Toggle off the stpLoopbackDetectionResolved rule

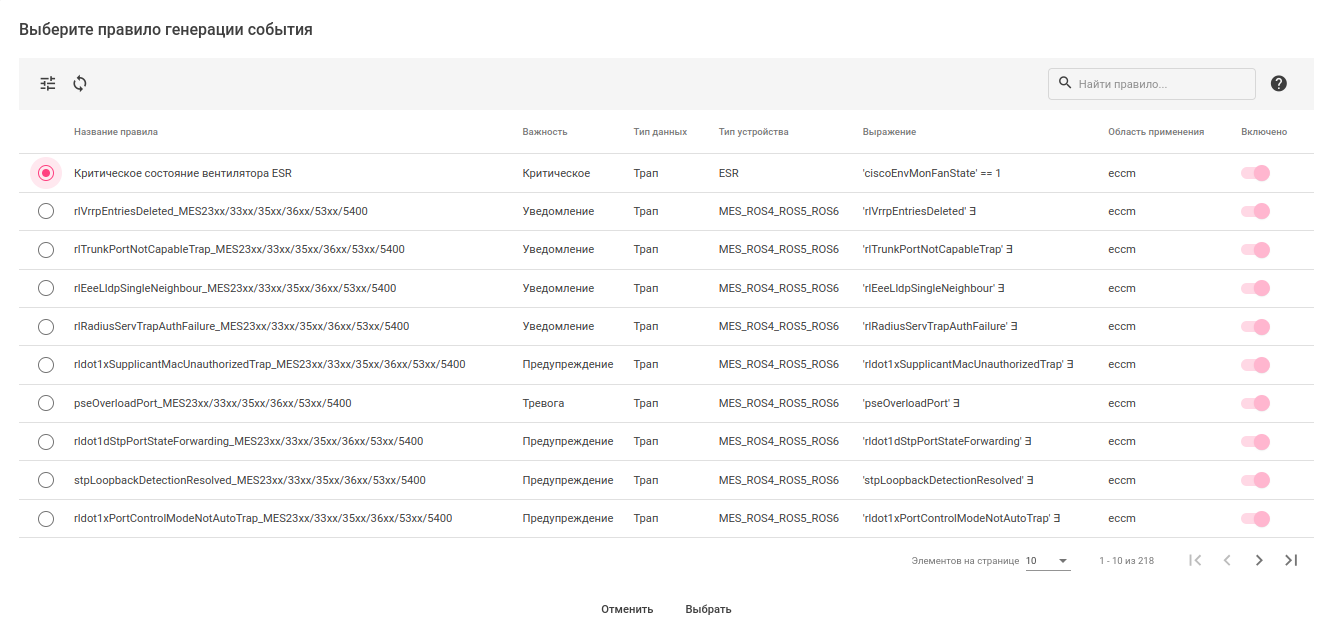pyautogui.click(x=1255, y=480)
